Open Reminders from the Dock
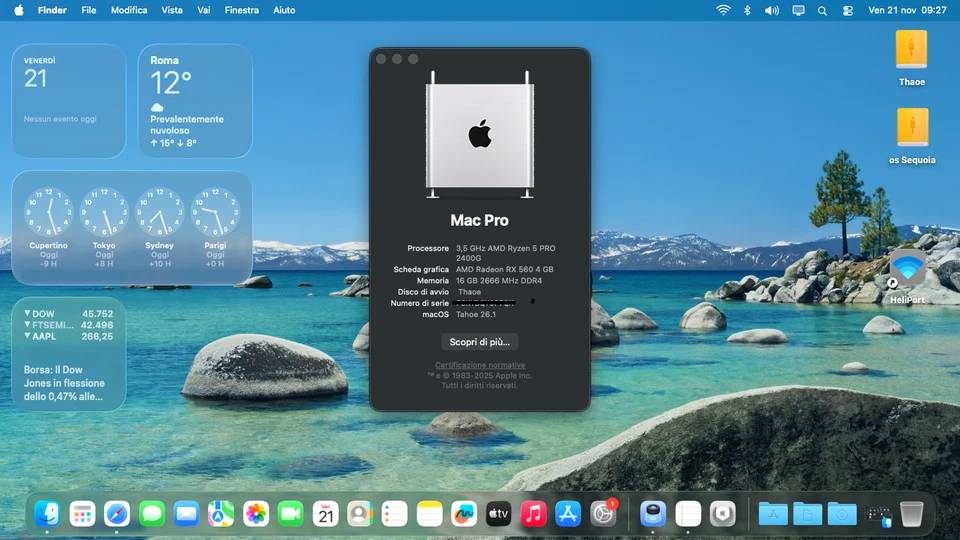The width and height of the screenshot is (960, 540). click(394, 514)
